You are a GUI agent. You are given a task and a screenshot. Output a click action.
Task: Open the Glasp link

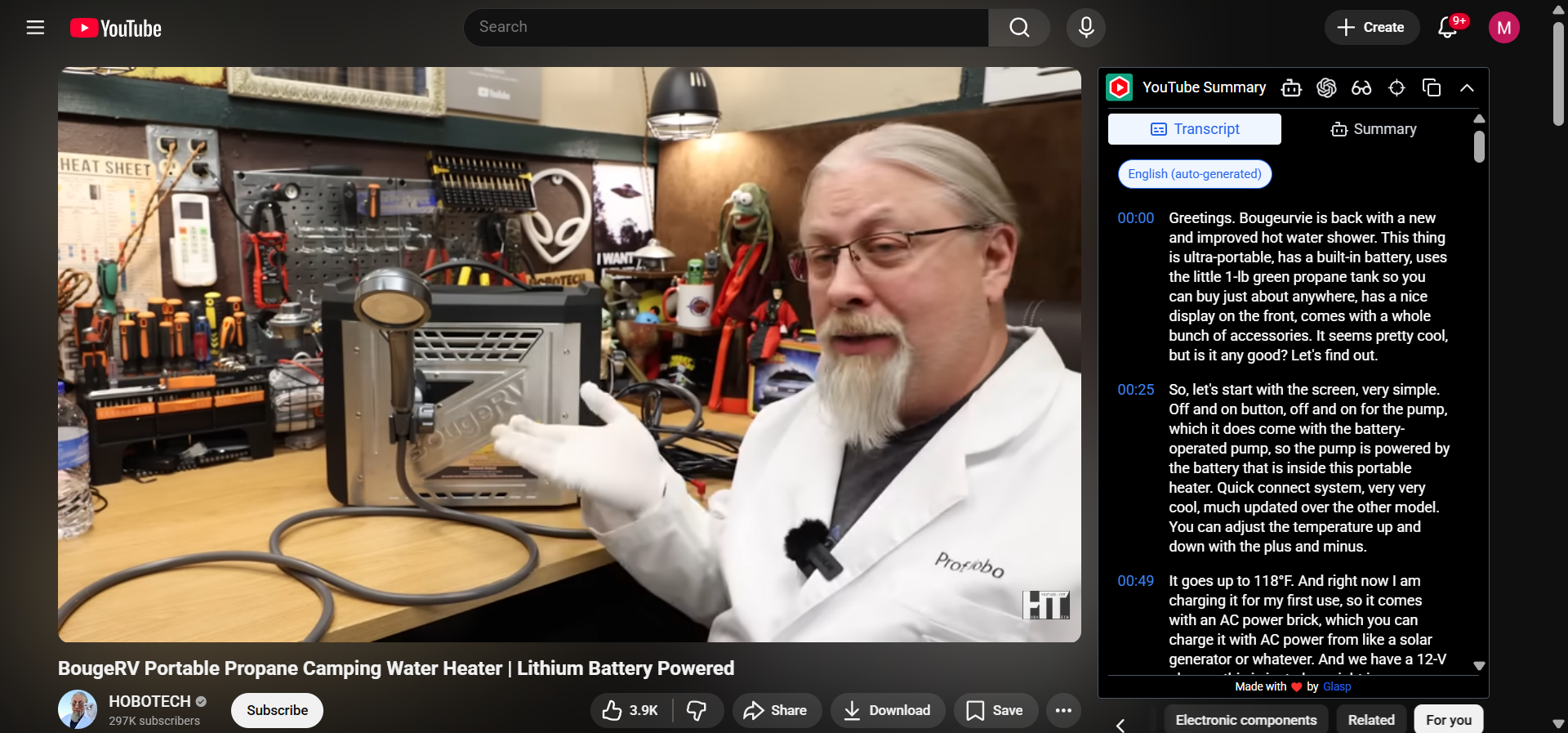pyautogui.click(x=1337, y=686)
